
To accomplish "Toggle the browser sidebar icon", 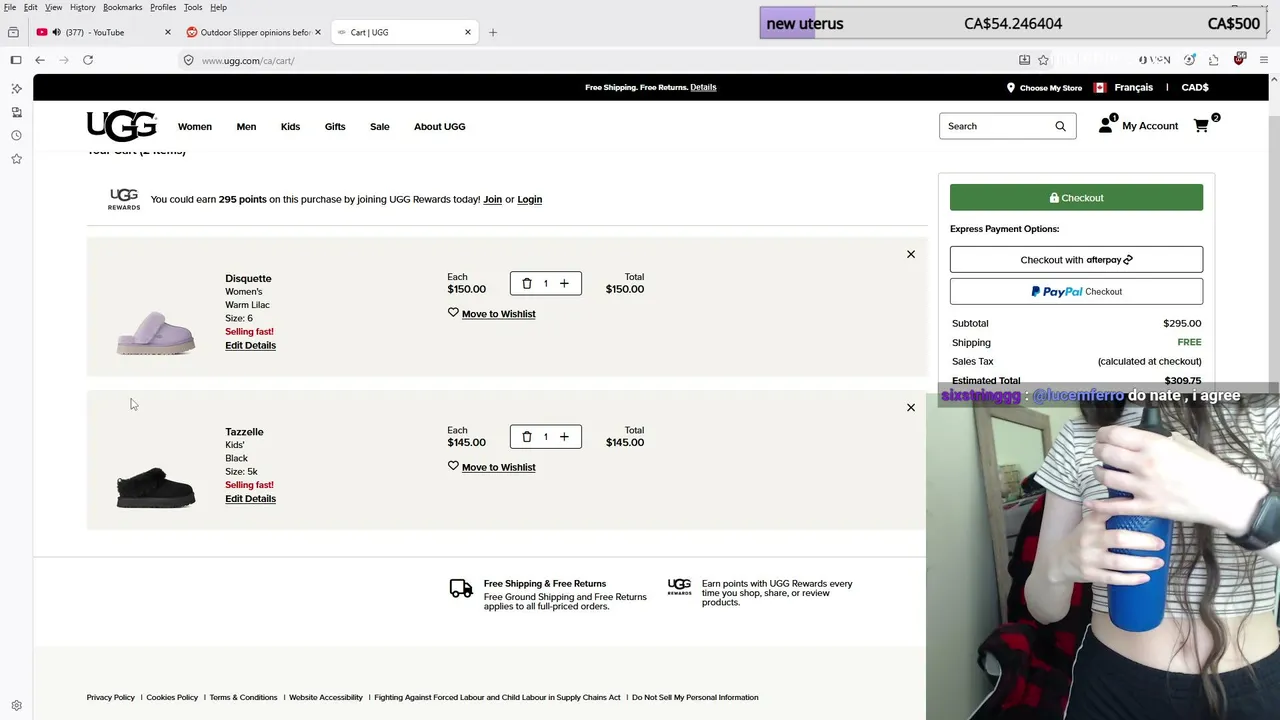I will [16, 60].
